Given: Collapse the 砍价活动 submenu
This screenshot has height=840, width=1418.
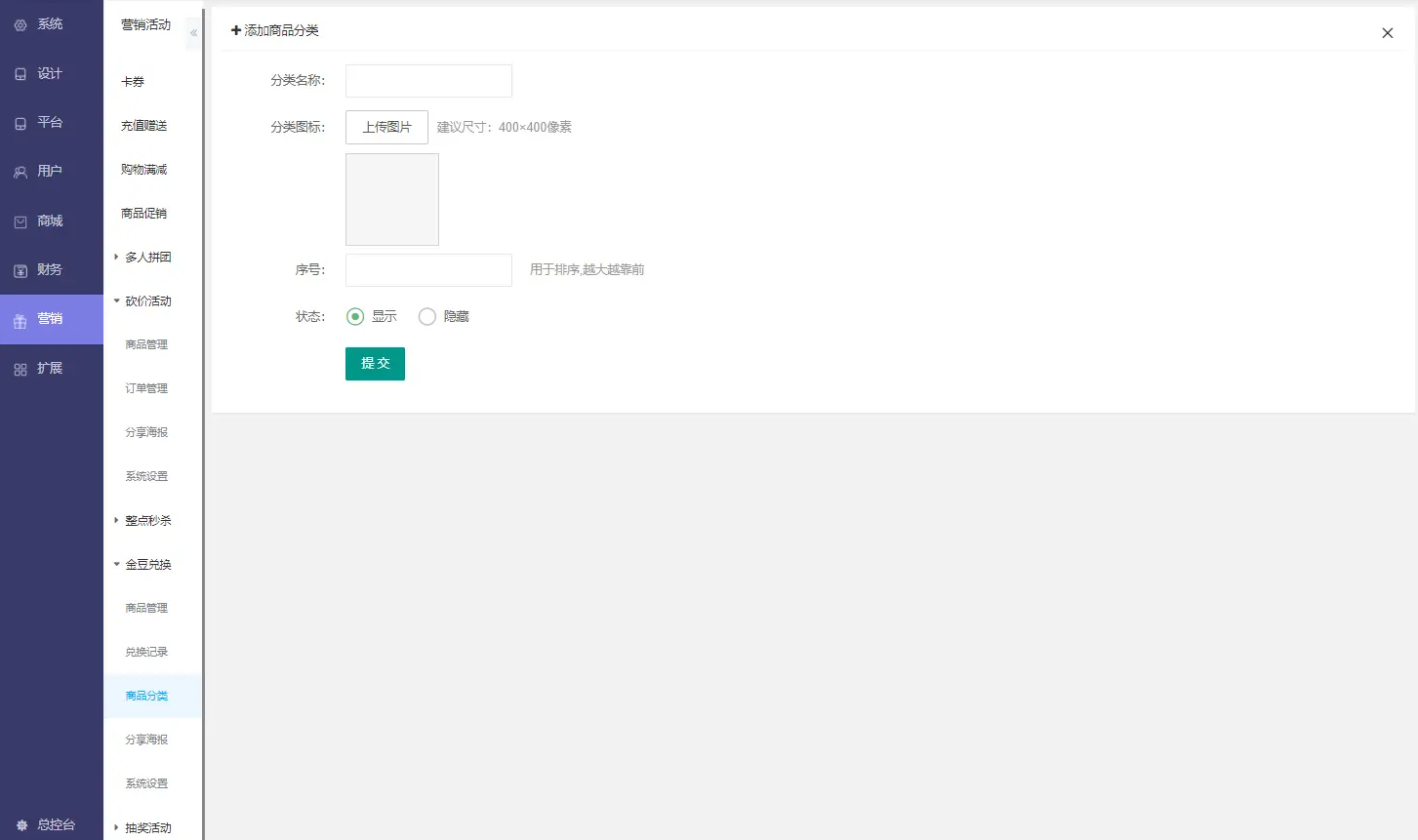Looking at the screenshot, I should 116,300.
